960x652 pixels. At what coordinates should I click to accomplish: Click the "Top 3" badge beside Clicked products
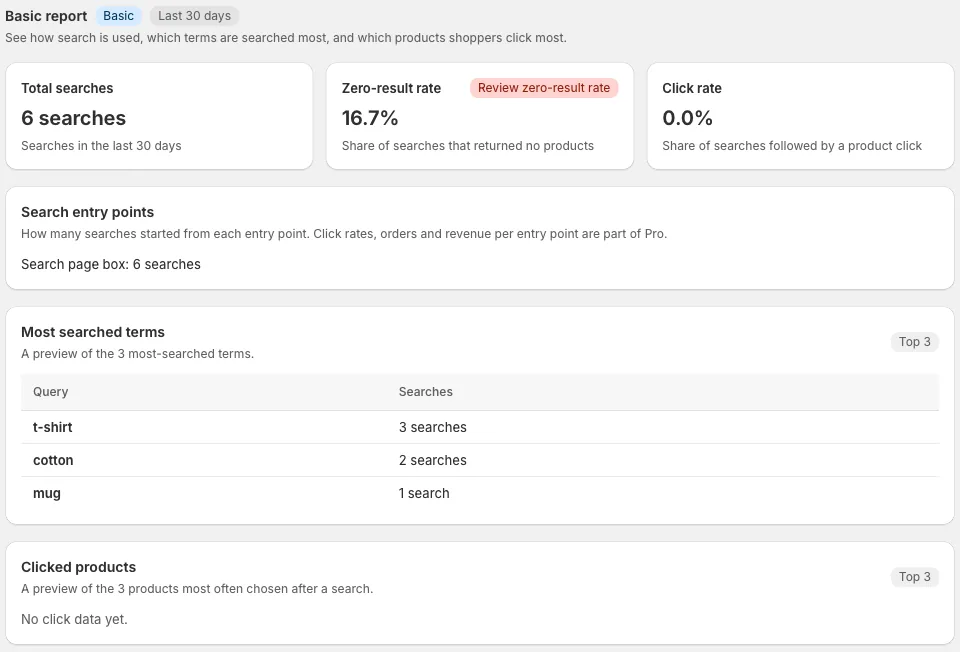click(915, 577)
